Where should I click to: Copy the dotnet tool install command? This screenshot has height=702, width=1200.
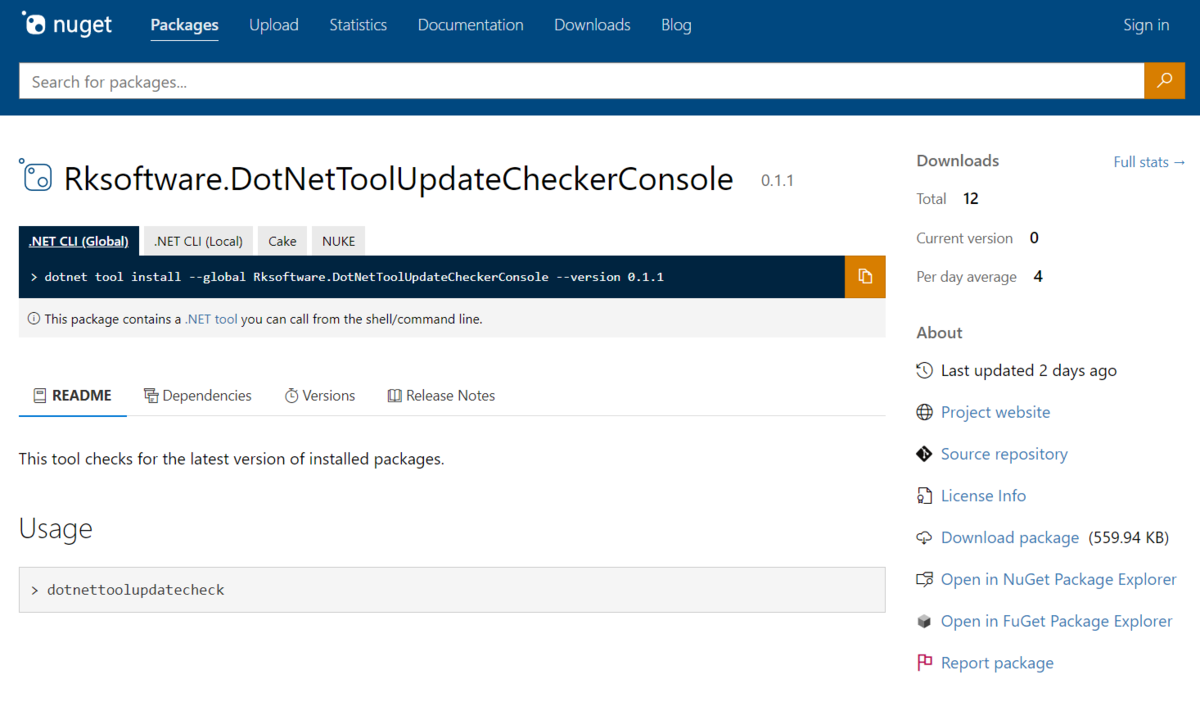[865, 276]
